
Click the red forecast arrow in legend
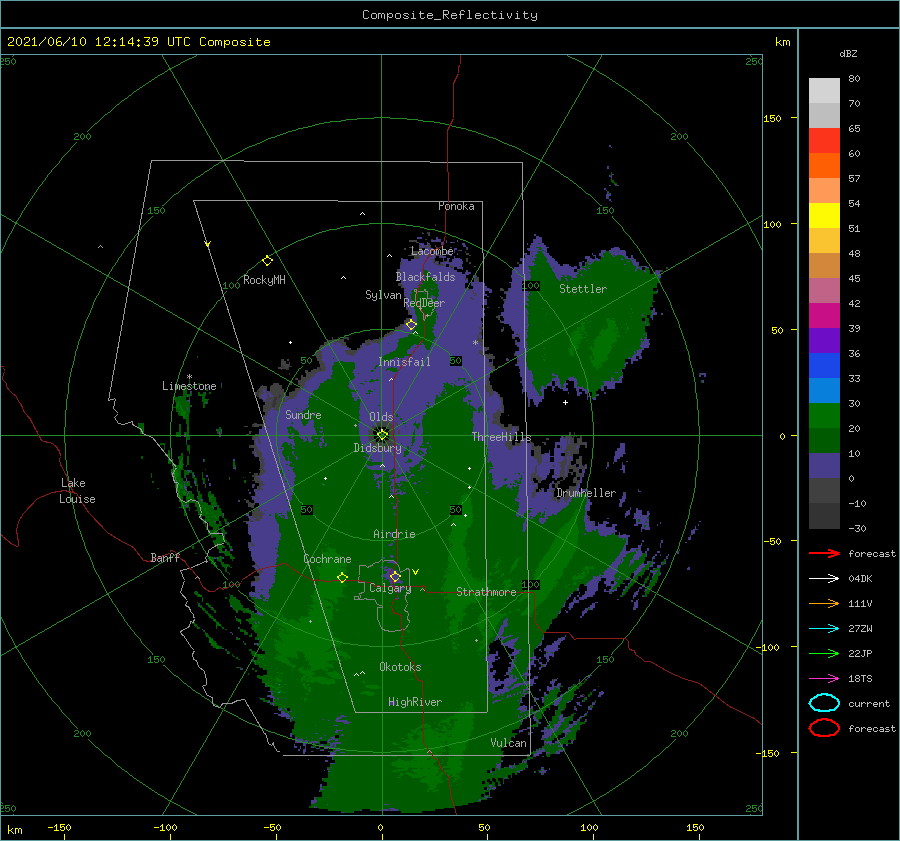click(824, 553)
